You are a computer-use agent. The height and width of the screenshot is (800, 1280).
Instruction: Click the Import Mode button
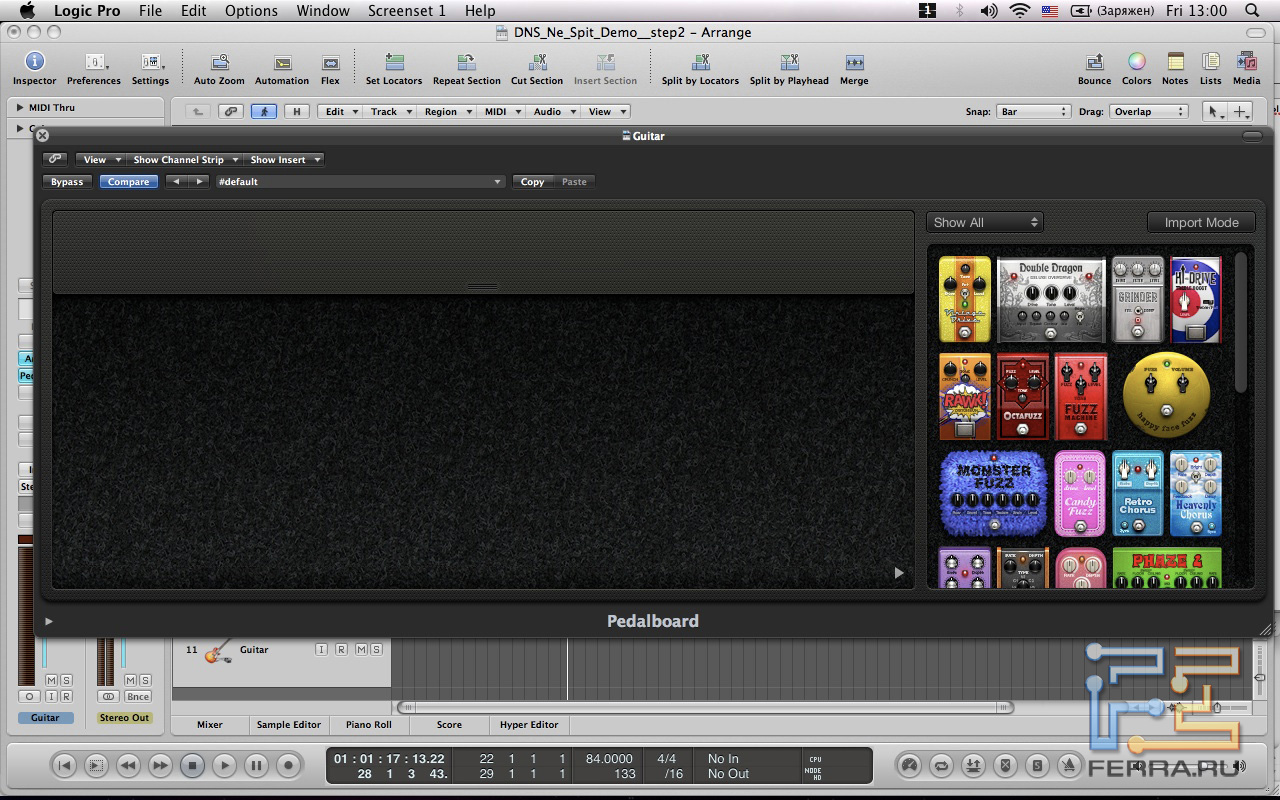[x=1201, y=223]
